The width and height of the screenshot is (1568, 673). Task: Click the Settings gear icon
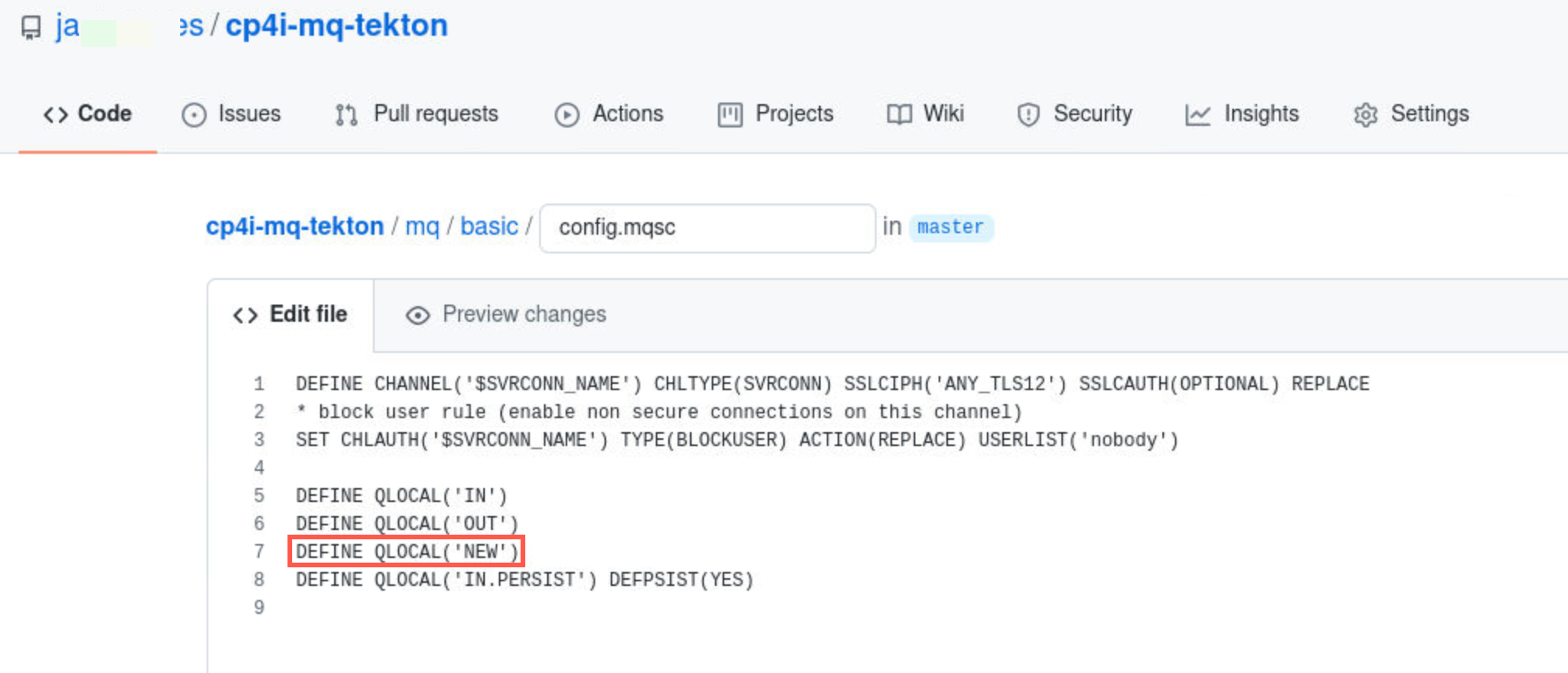click(x=1365, y=115)
